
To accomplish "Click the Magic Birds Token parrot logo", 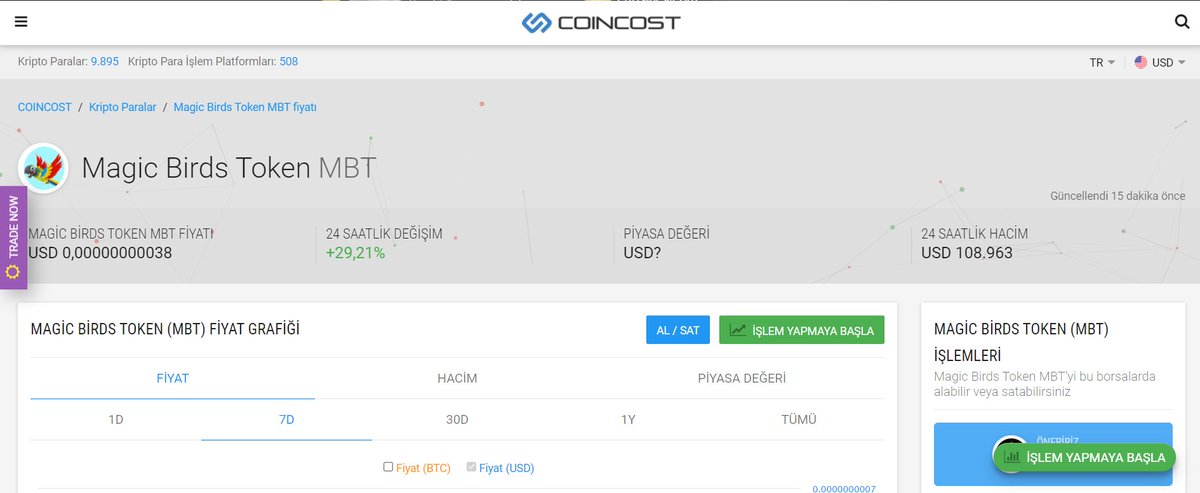I will (x=43, y=168).
